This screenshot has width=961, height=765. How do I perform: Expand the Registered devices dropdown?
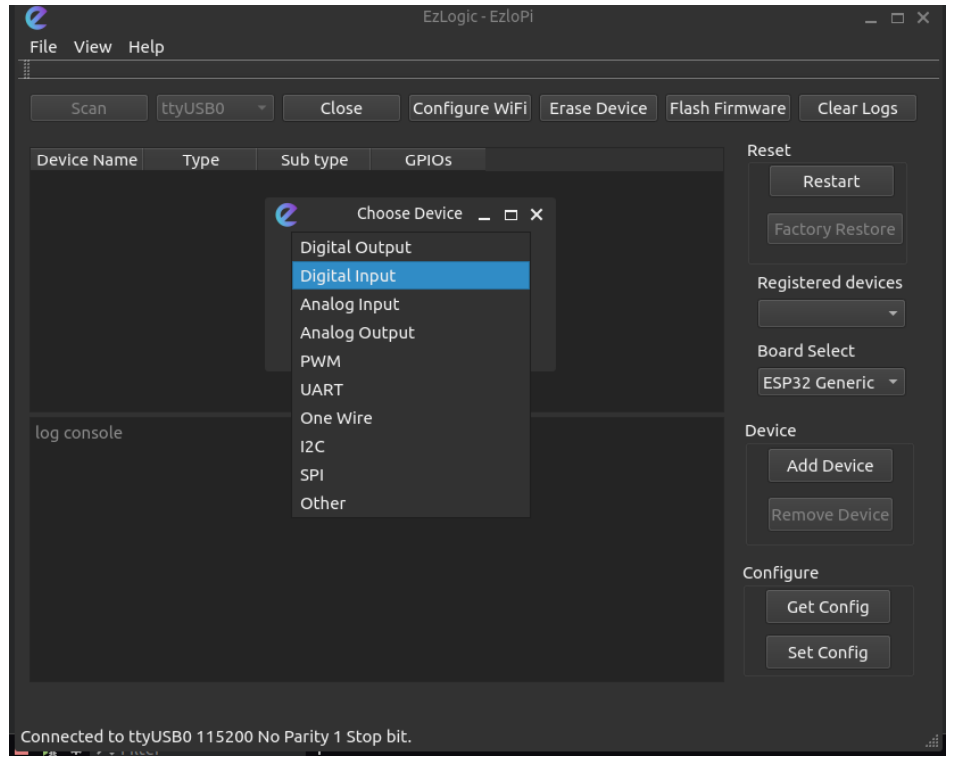point(831,314)
